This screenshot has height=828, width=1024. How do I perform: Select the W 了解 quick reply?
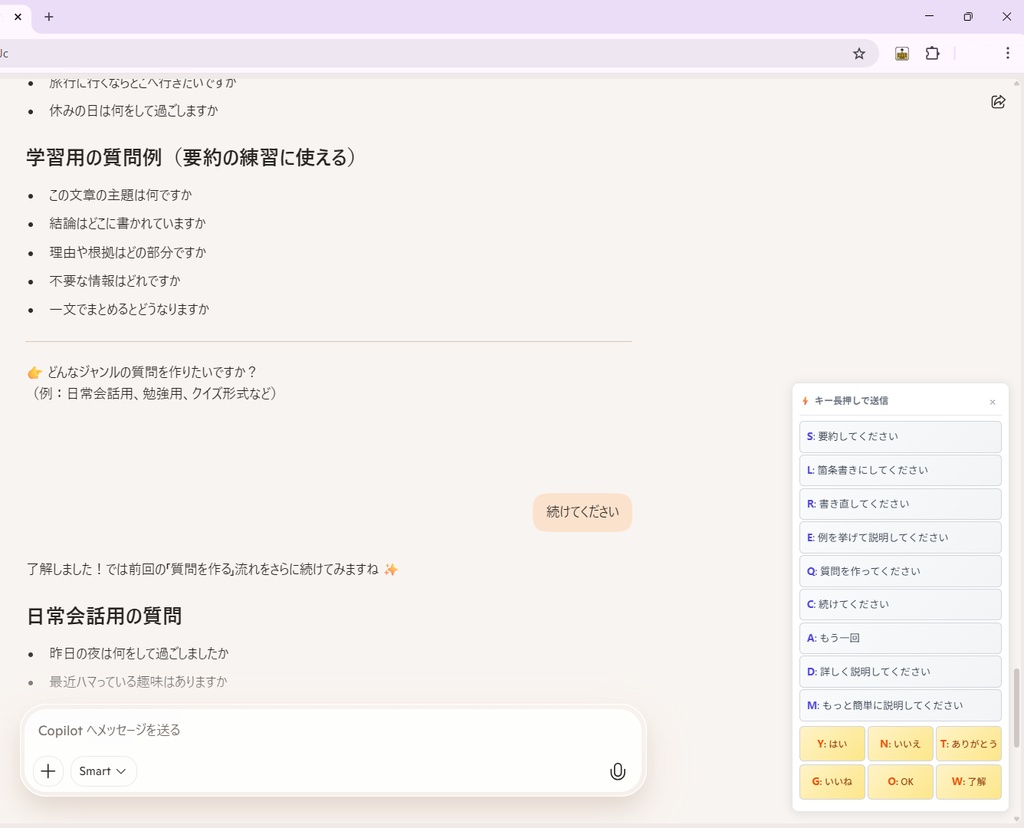(x=968, y=782)
